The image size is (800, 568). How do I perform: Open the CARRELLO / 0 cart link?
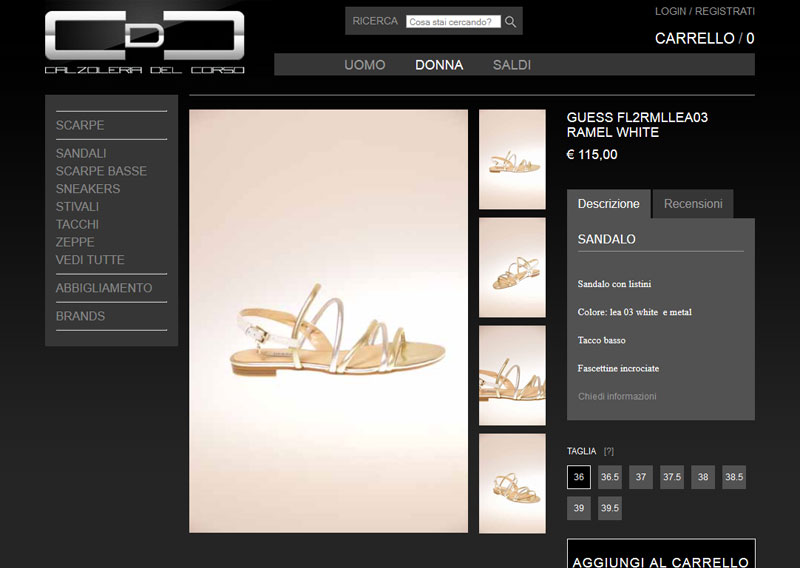[704, 38]
